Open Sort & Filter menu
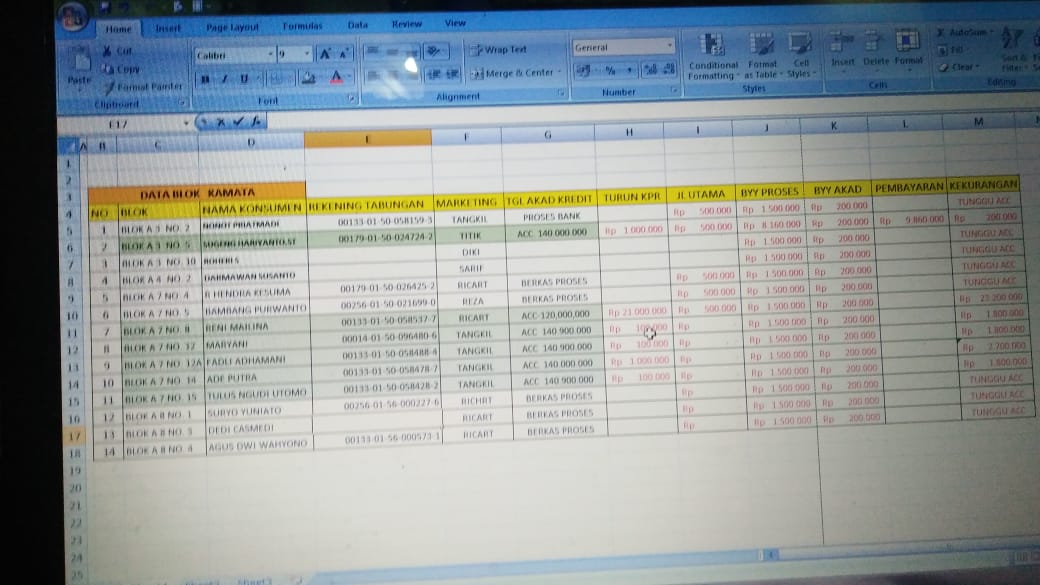Viewport: 1040px width, 585px height. (x=1013, y=48)
